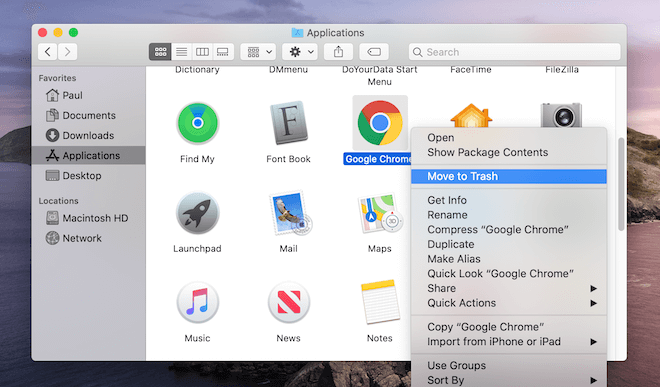This screenshot has width=660, height=387.
Task: Choose Use Groups from context menu
Action: (509, 366)
